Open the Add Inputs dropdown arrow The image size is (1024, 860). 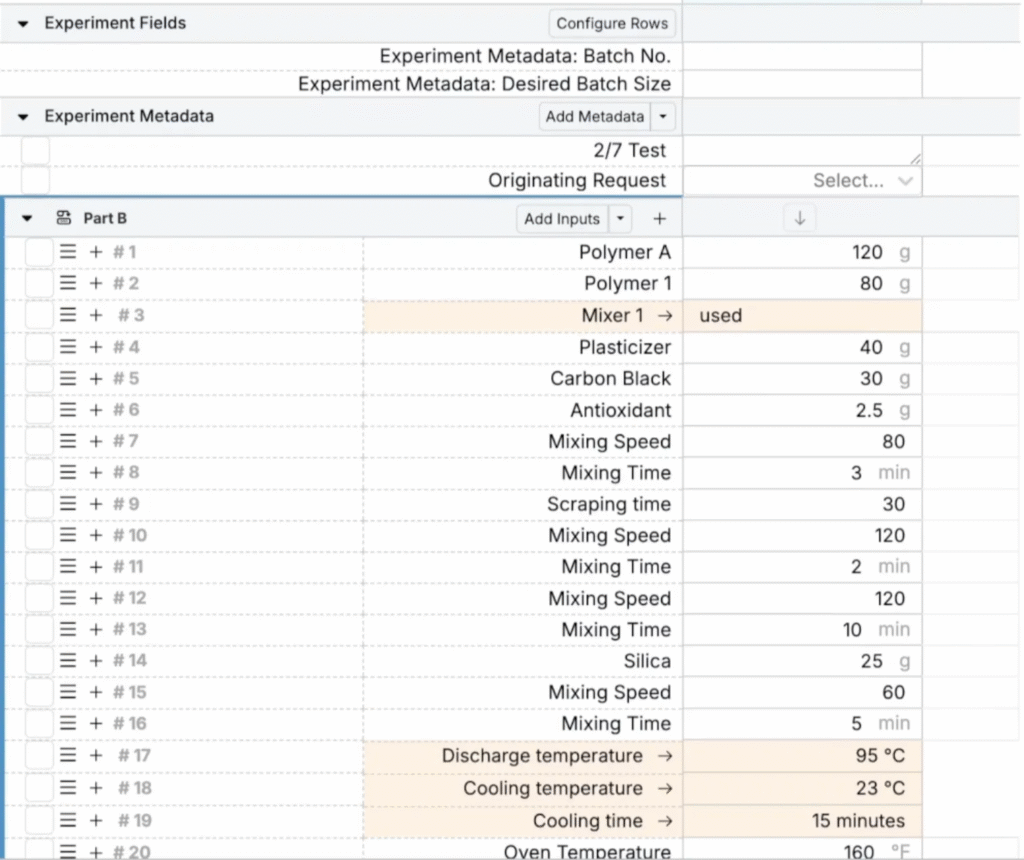click(x=621, y=219)
